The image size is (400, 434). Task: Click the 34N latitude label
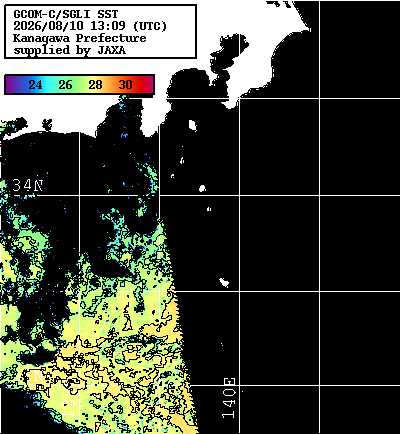click(28, 185)
